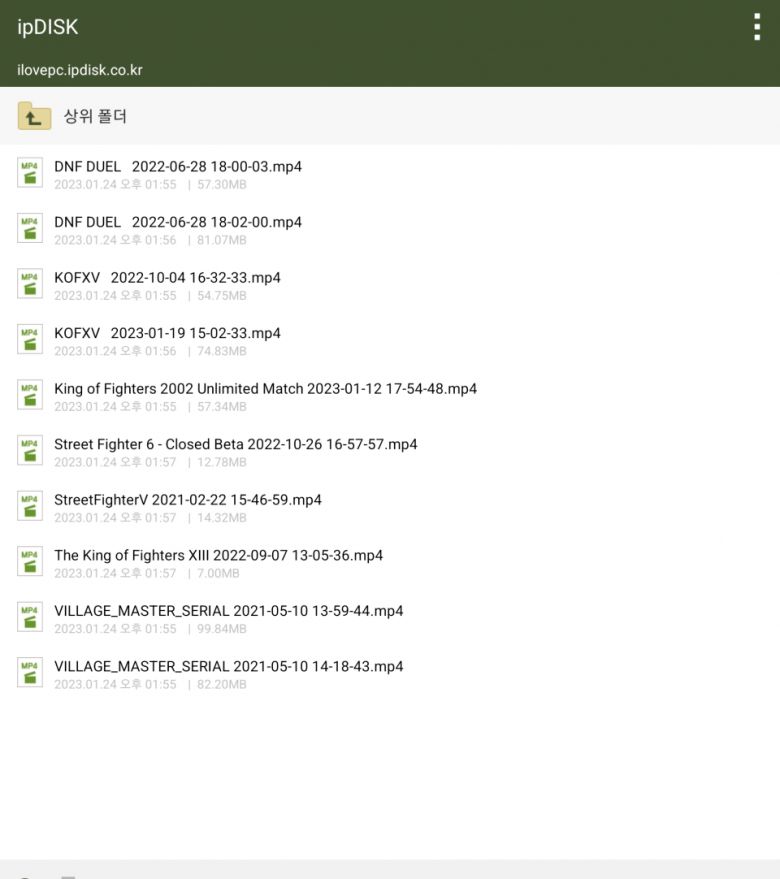Click MP4 icon for DNF DUEL 18-00-03
The image size is (780, 879).
(30, 173)
